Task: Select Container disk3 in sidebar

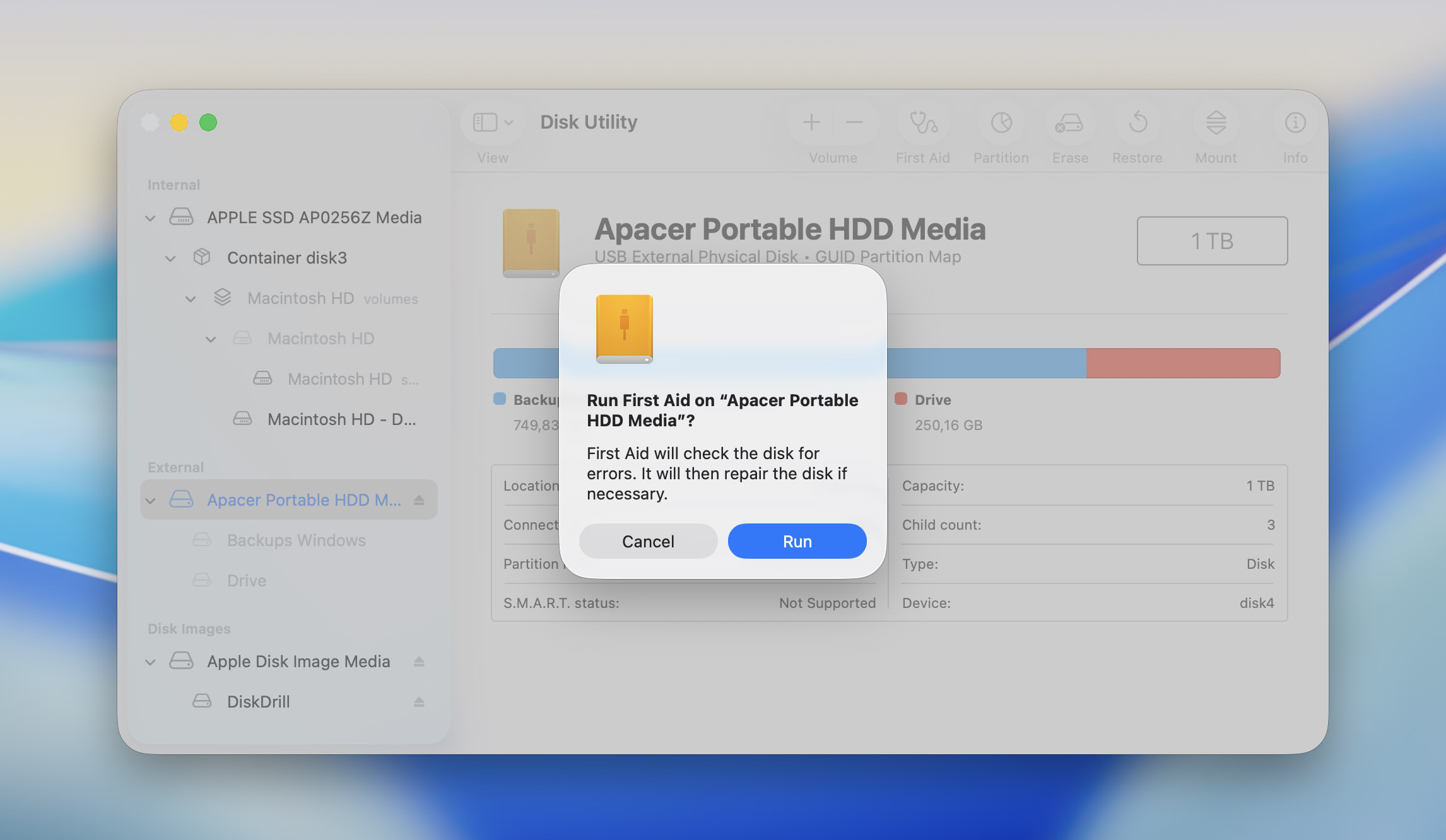Action: [x=289, y=258]
